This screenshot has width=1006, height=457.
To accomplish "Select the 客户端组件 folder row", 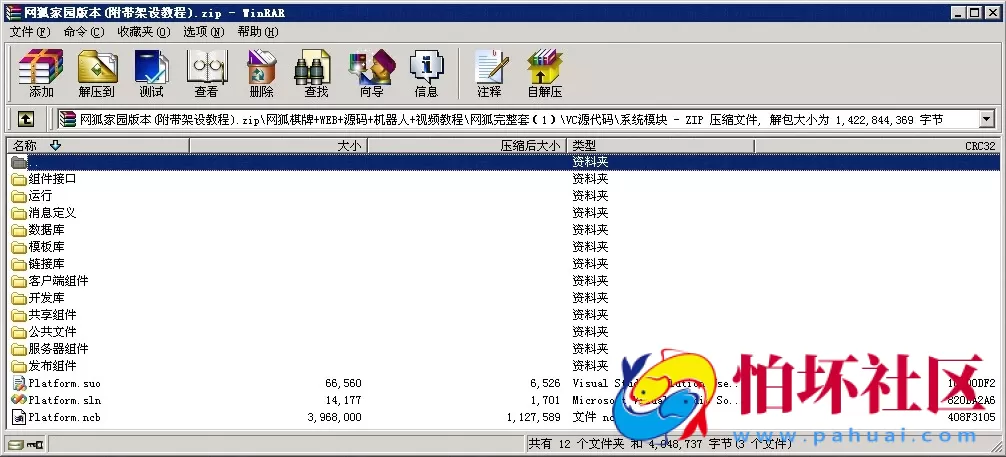I will (x=503, y=281).
